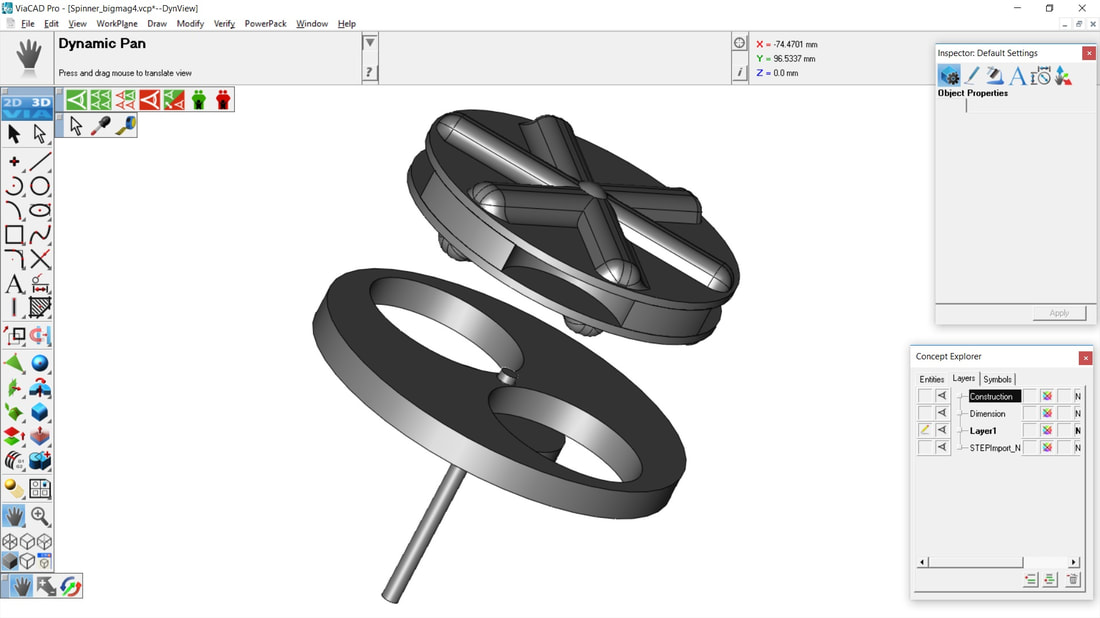This screenshot has width=1100, height=618.
Task: Toggle visibility of the Dimension layer
Action: pyautogui.click(x=942, y=413)
